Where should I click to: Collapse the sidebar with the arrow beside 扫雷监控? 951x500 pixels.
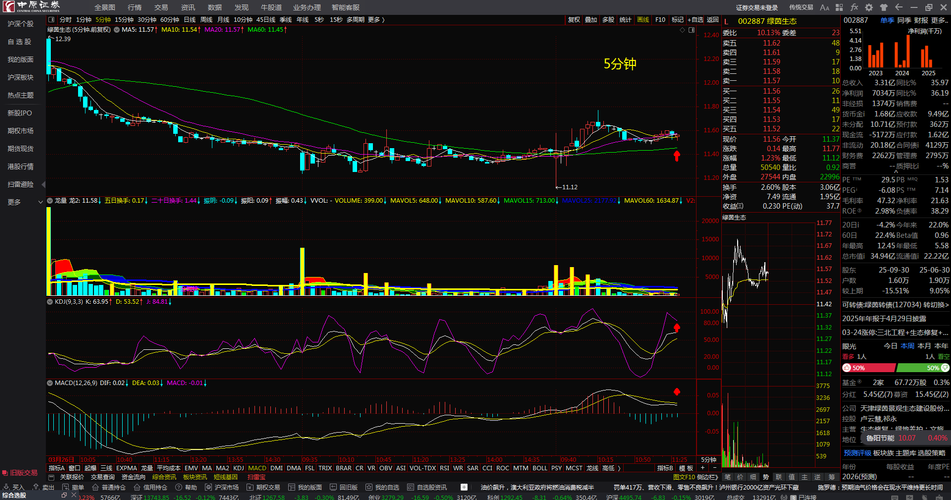coord(42,184)
